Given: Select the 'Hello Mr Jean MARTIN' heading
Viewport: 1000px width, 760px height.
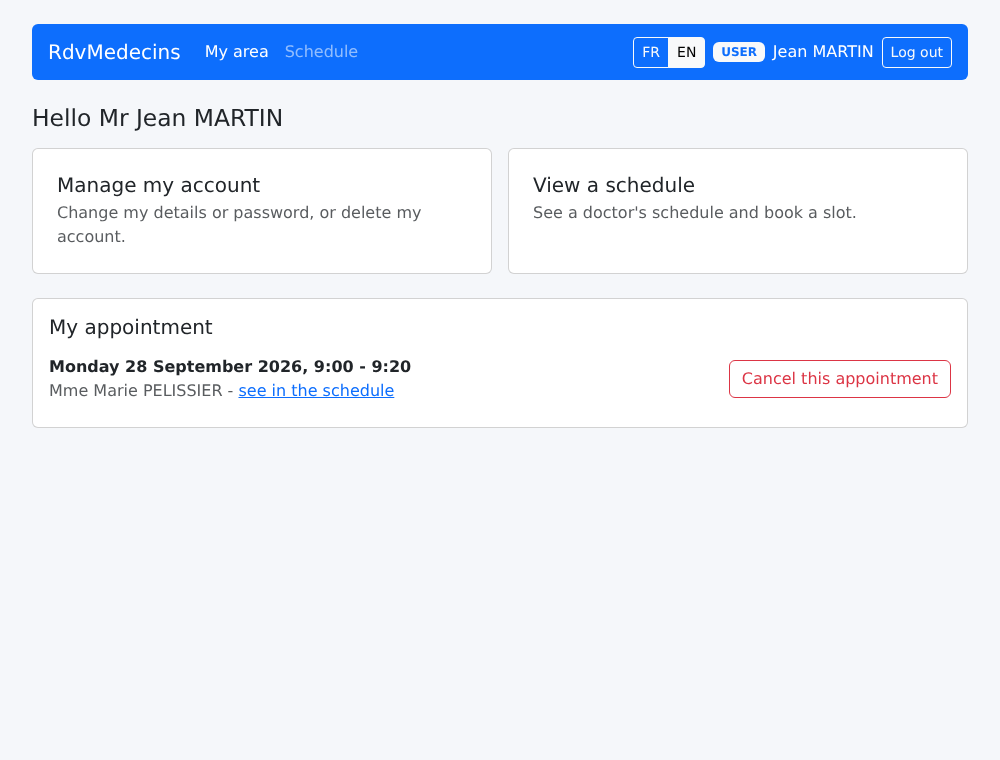Looking at the screenshot, I should click(158, 118).
